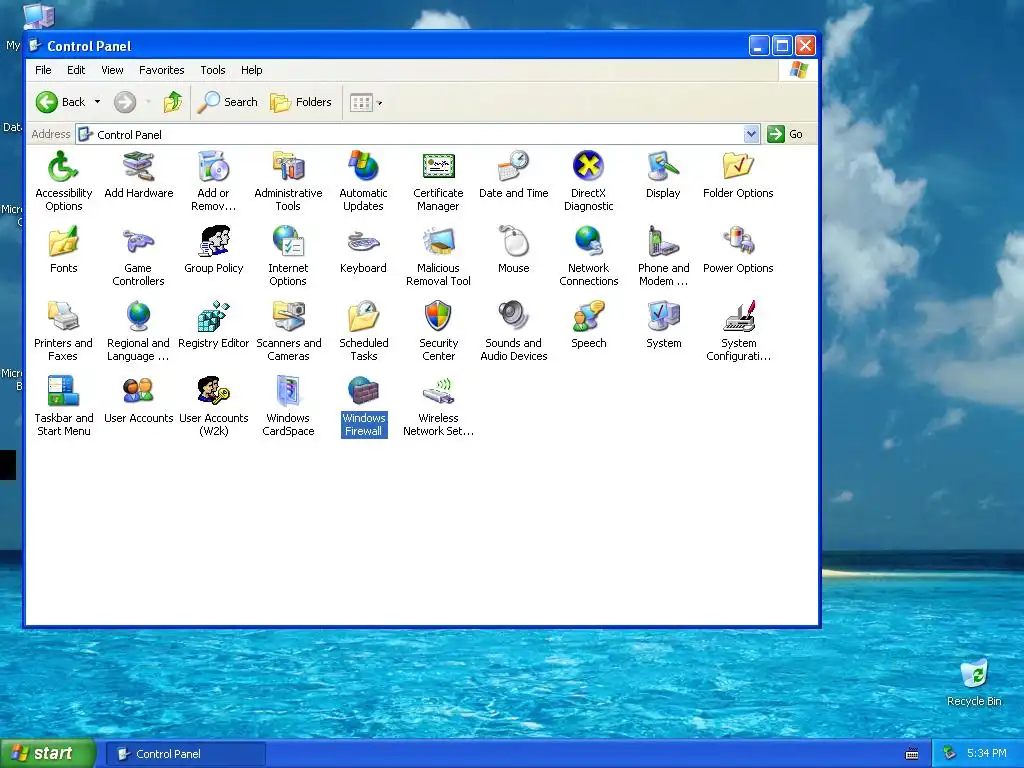Select the Fonts folder icon

(63, 250)
